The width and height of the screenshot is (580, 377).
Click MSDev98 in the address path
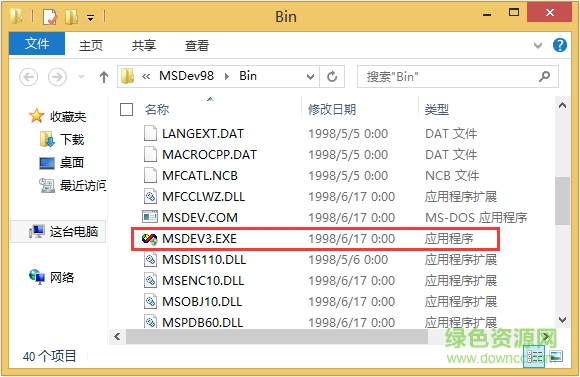point(186,76)
